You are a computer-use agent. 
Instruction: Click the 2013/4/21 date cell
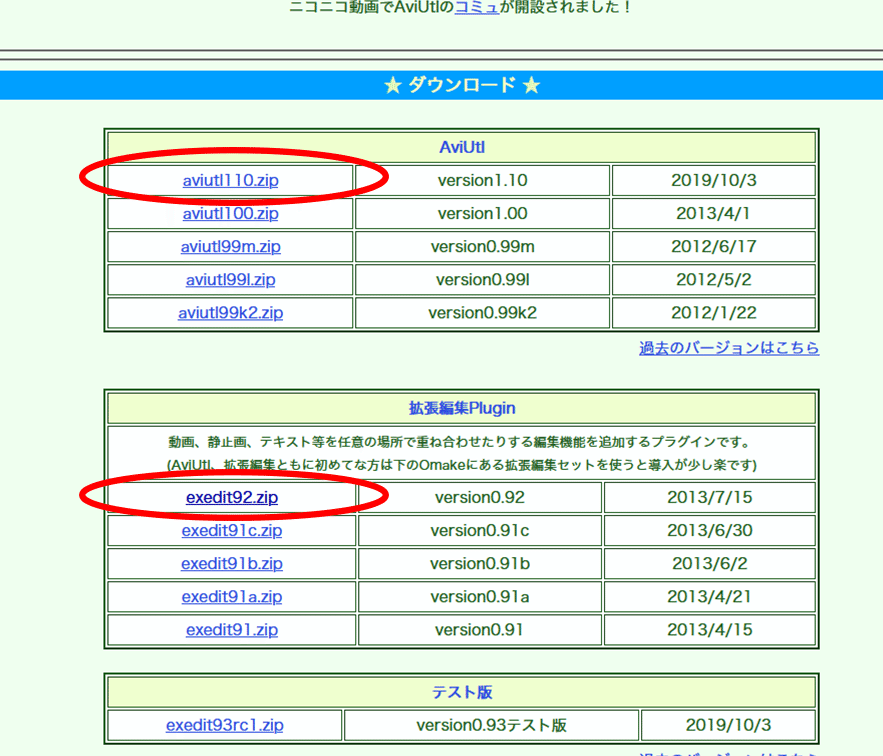[710, 597]
